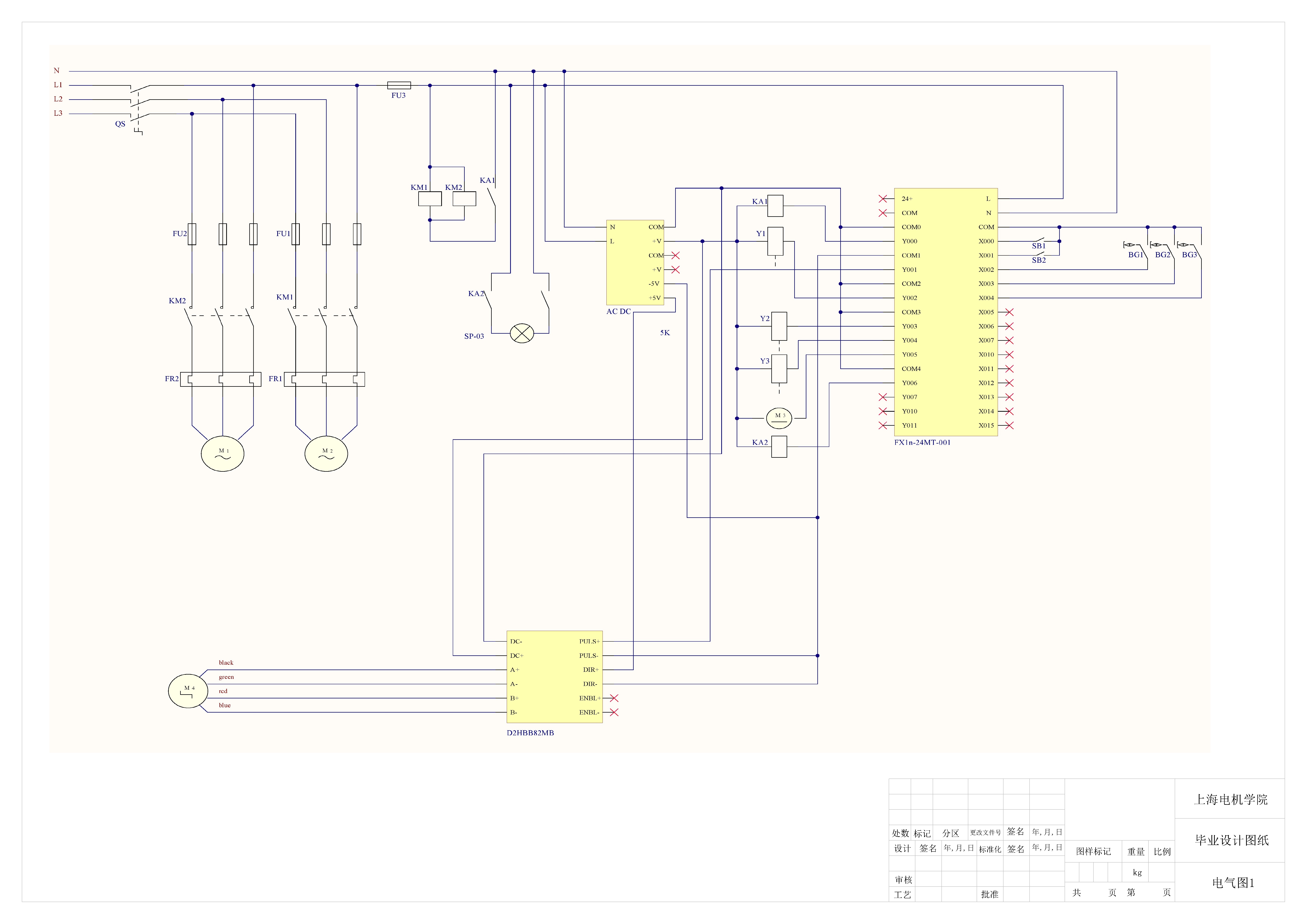The height and width of the screenshot is (924, 1307).
Task: Click the black wire color label
Action: [226, 663]
